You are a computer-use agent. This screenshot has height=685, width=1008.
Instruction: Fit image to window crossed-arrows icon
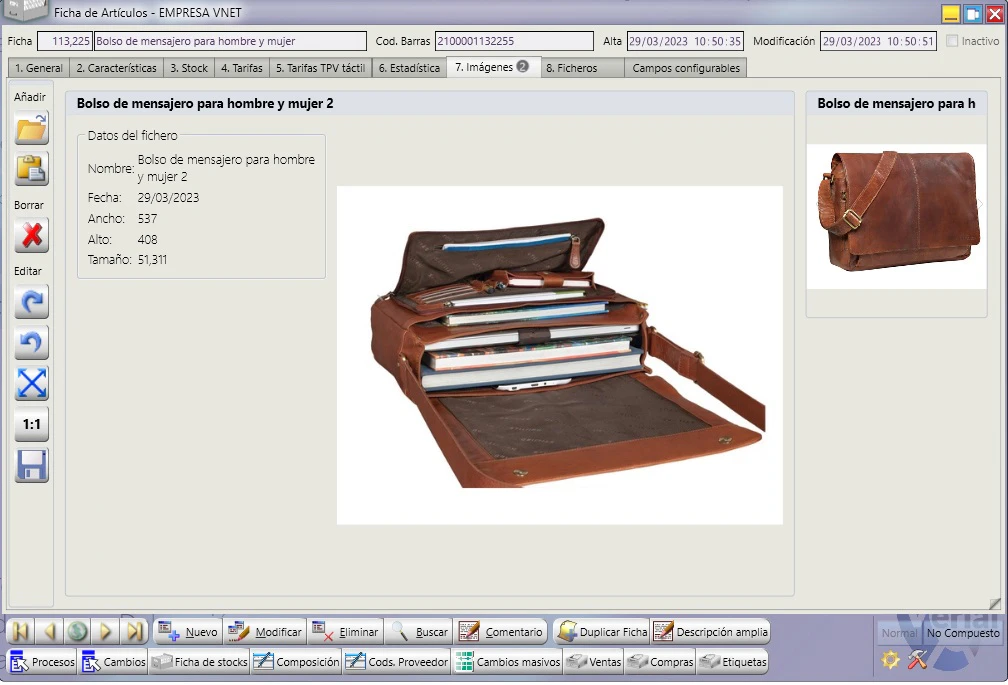click(x=32, y=384)
